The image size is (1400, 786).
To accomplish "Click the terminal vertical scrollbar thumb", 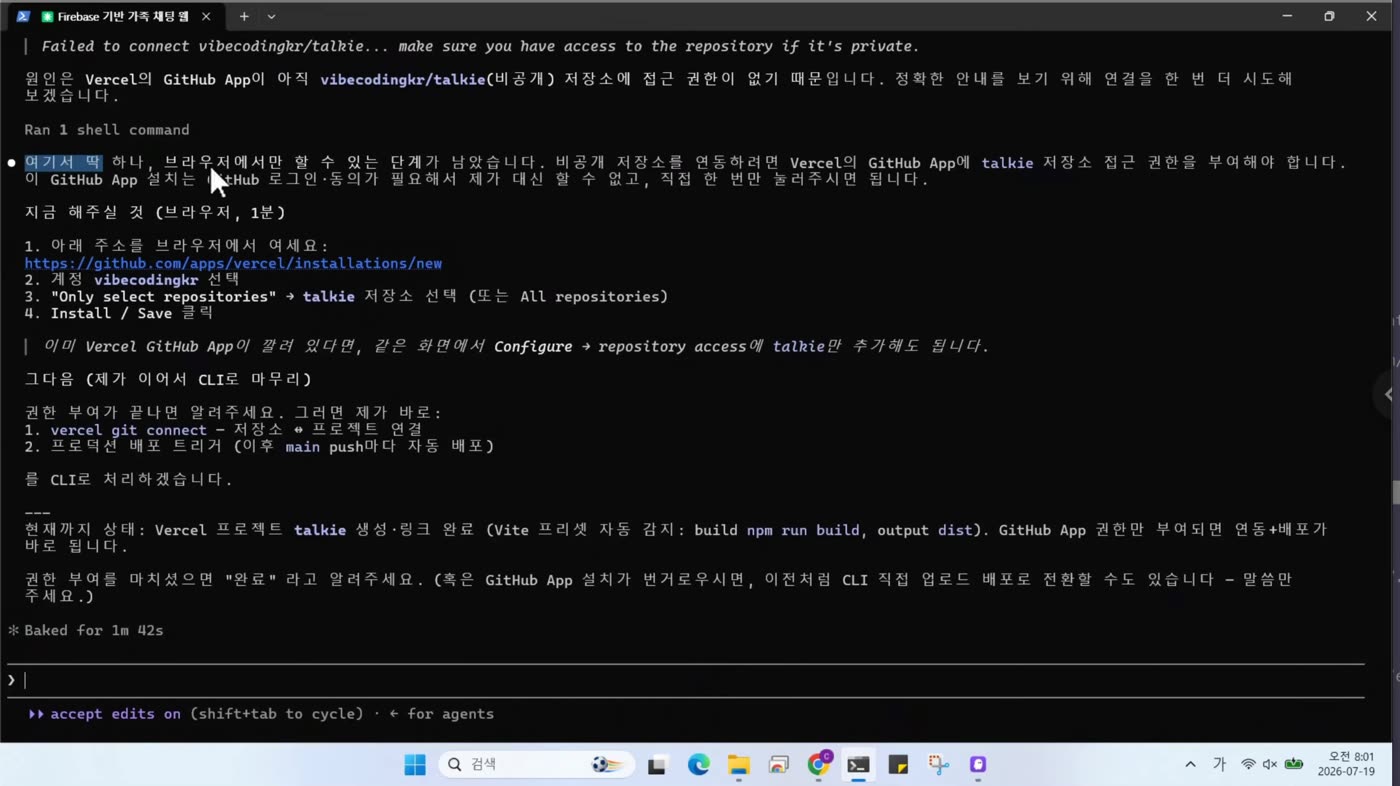I will tap(1396, 493).
